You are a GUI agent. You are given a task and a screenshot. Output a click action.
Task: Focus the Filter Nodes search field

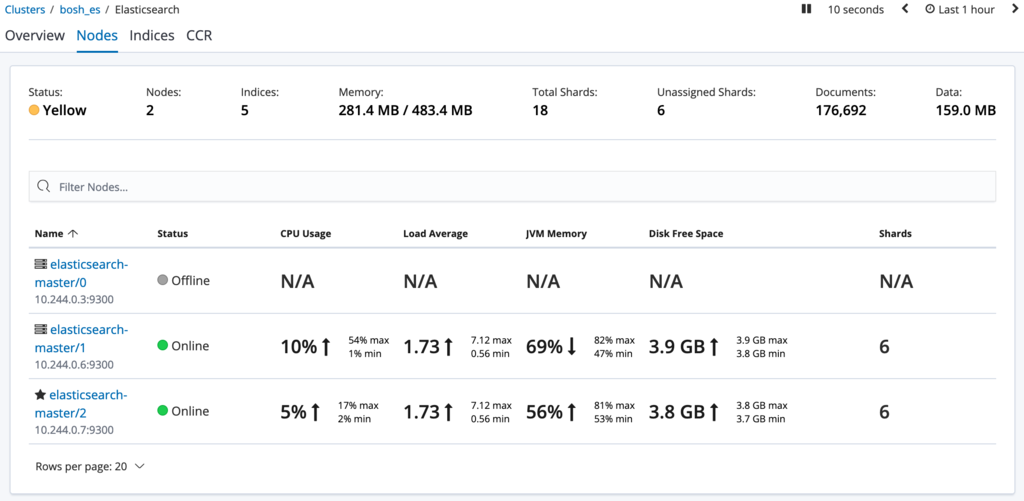[x=512, y=187]
